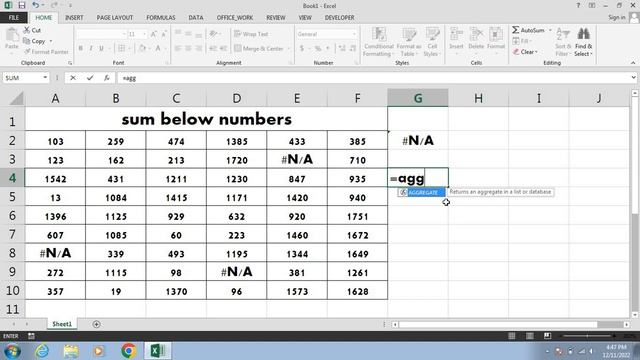Click cell containing 1542
Image resolution: width=640 pixels, height=360 pixels.
click(55, 178)
